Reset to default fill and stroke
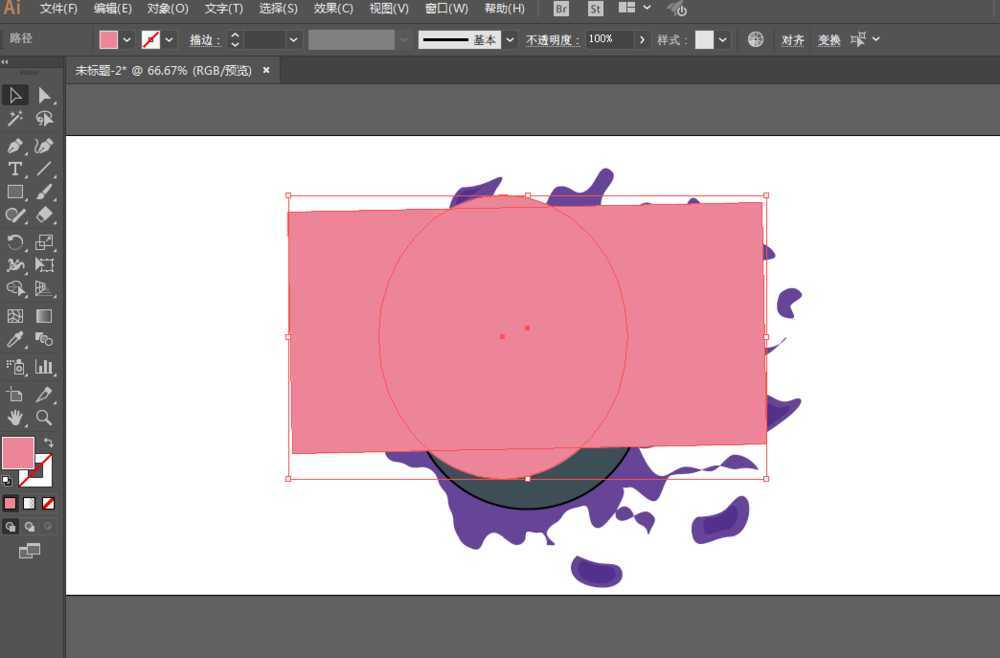 pyautogui.click(x=7, y=480)
